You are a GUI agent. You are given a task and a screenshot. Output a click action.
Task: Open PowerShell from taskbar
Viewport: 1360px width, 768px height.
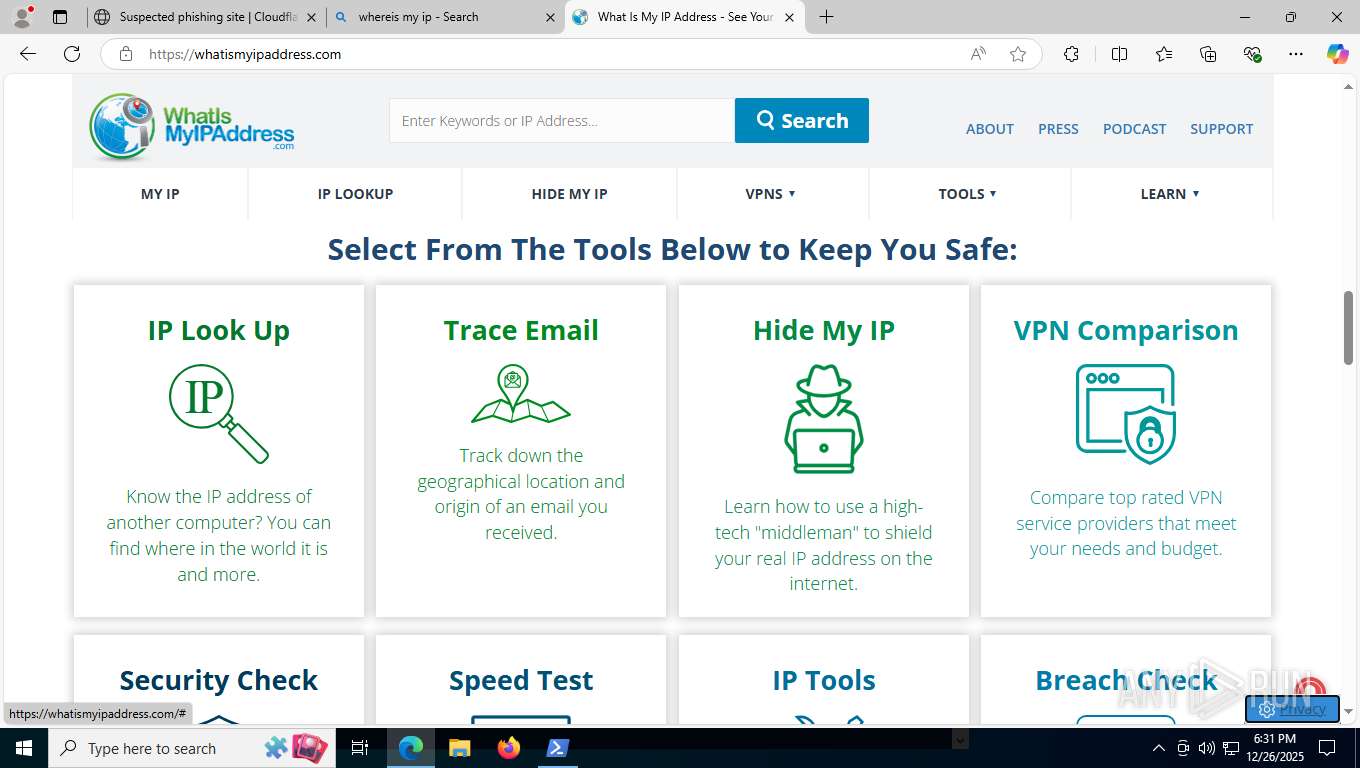click(x=557, y=748)
